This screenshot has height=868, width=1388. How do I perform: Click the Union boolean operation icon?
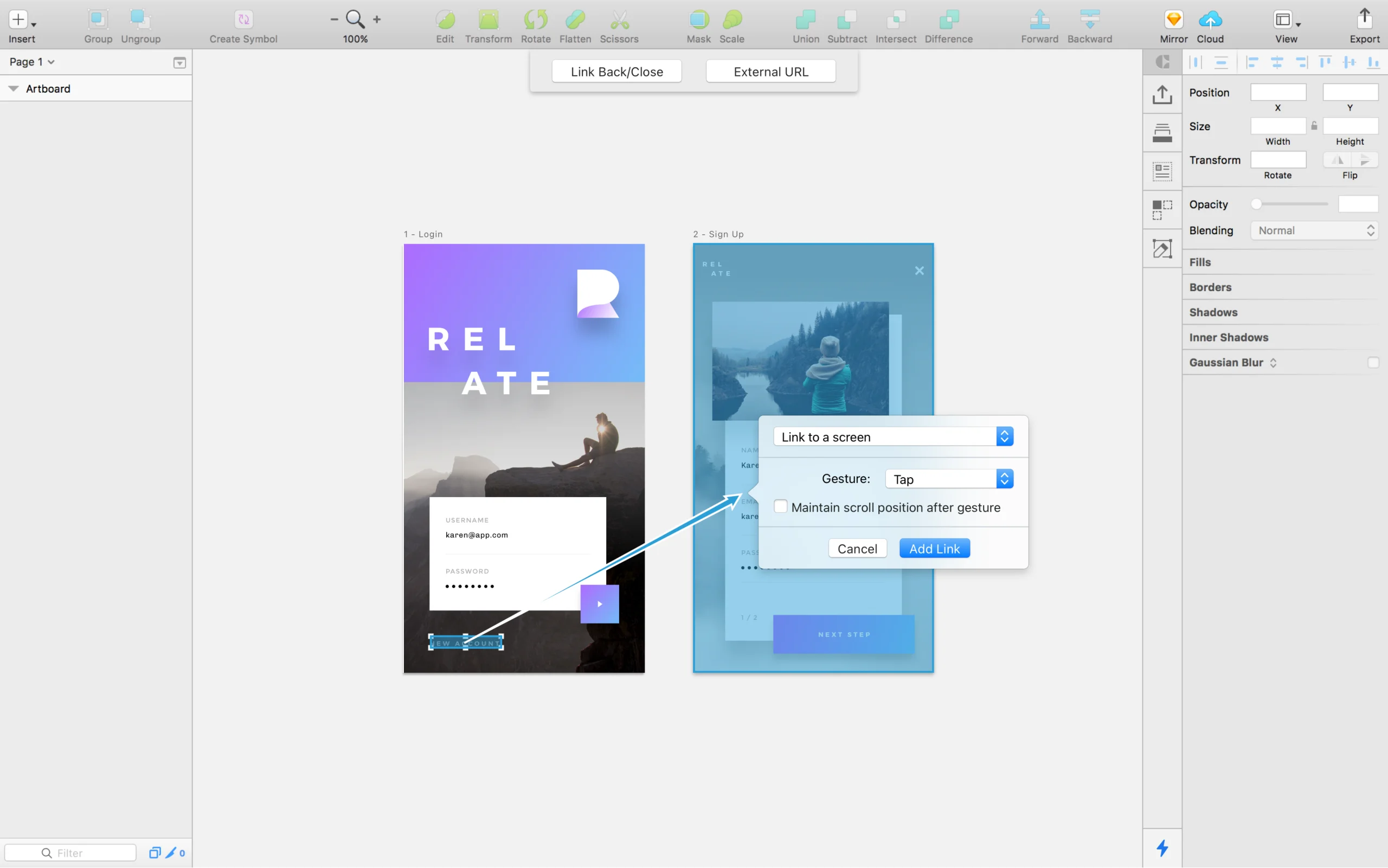805,20
